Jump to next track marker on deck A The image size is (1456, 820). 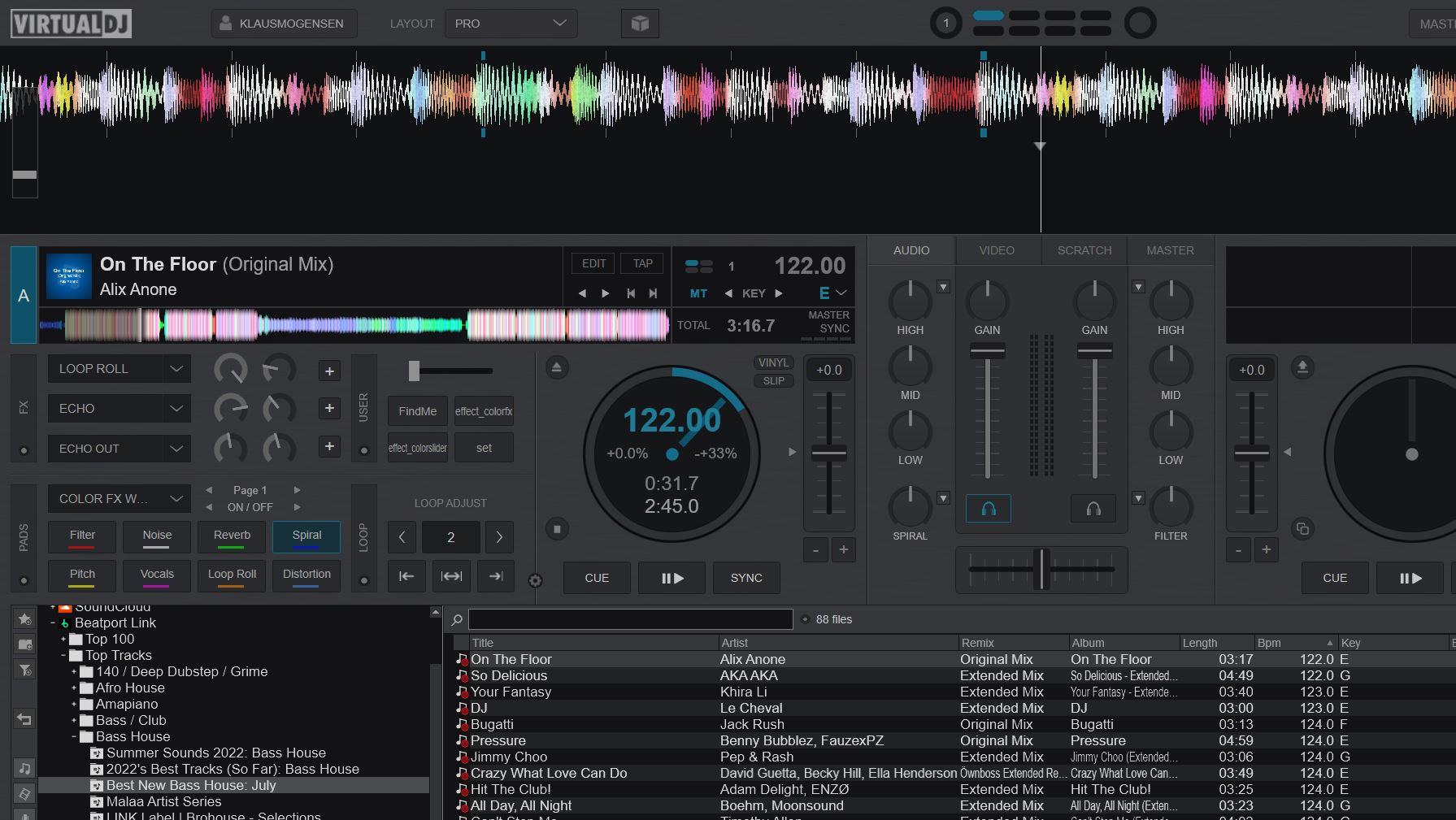[x=653, y=293]
